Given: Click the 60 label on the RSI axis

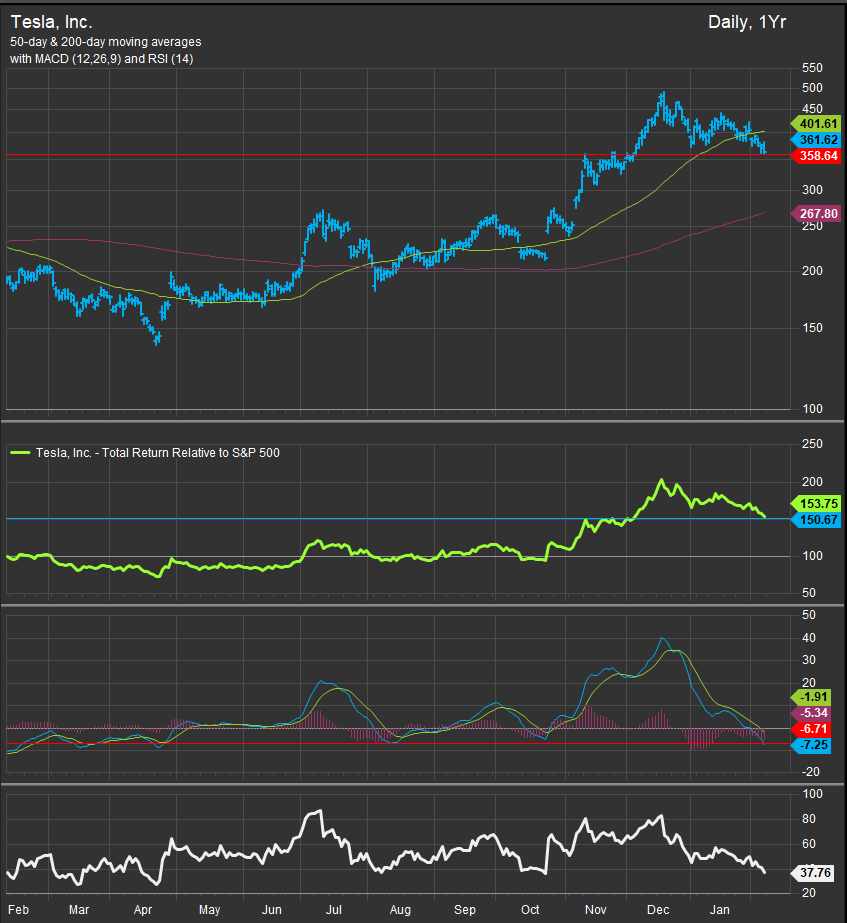Looking at the screenshot, I should 809,844.
